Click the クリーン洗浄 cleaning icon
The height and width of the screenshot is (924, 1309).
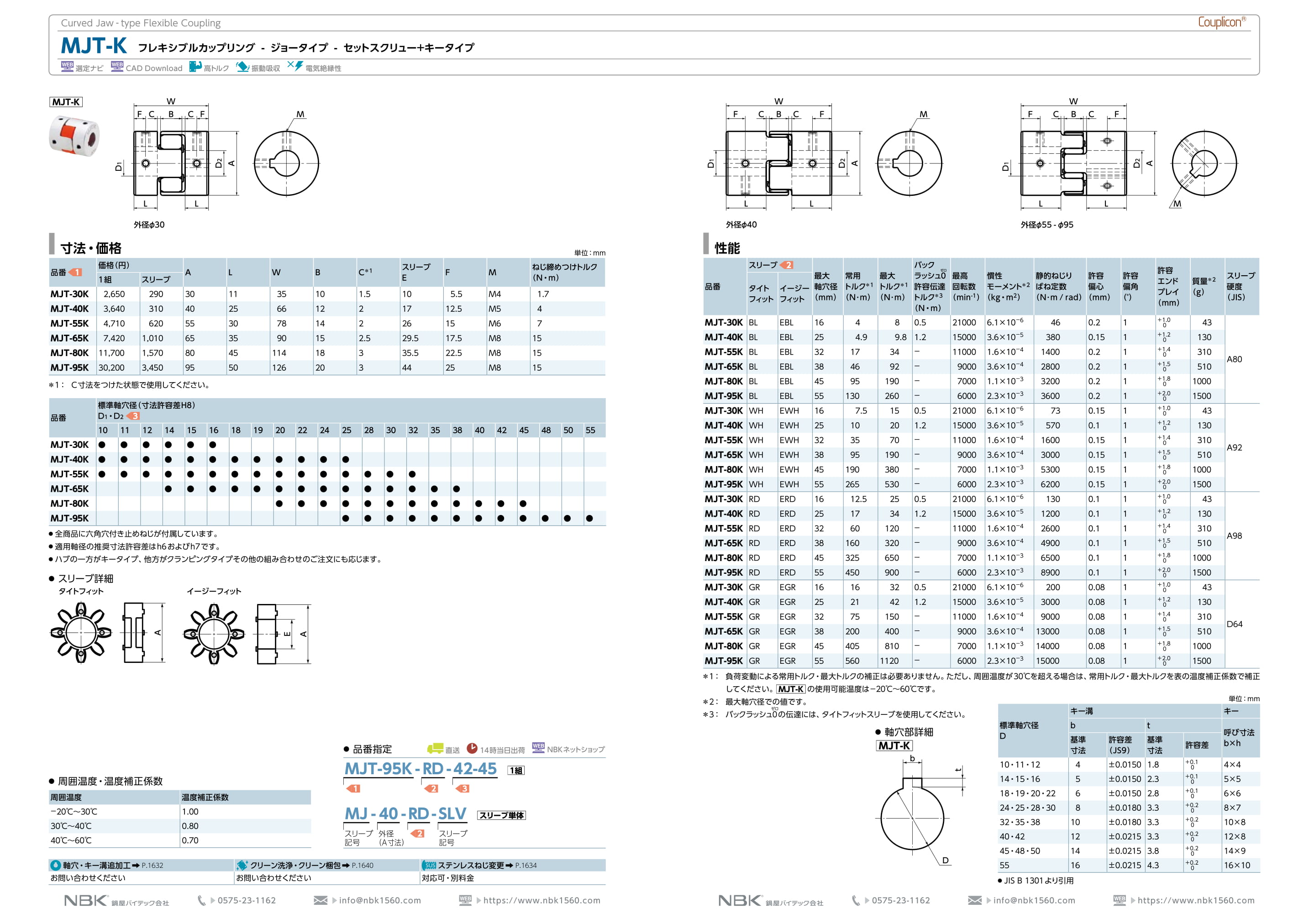click(242, 865)
